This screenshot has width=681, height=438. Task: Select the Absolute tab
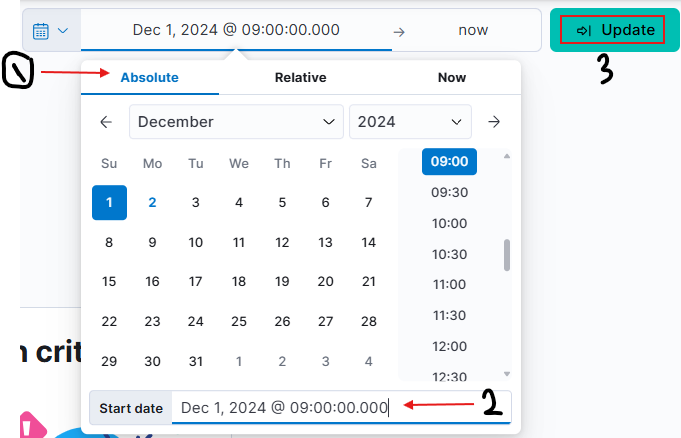click(x=149, y=77)
